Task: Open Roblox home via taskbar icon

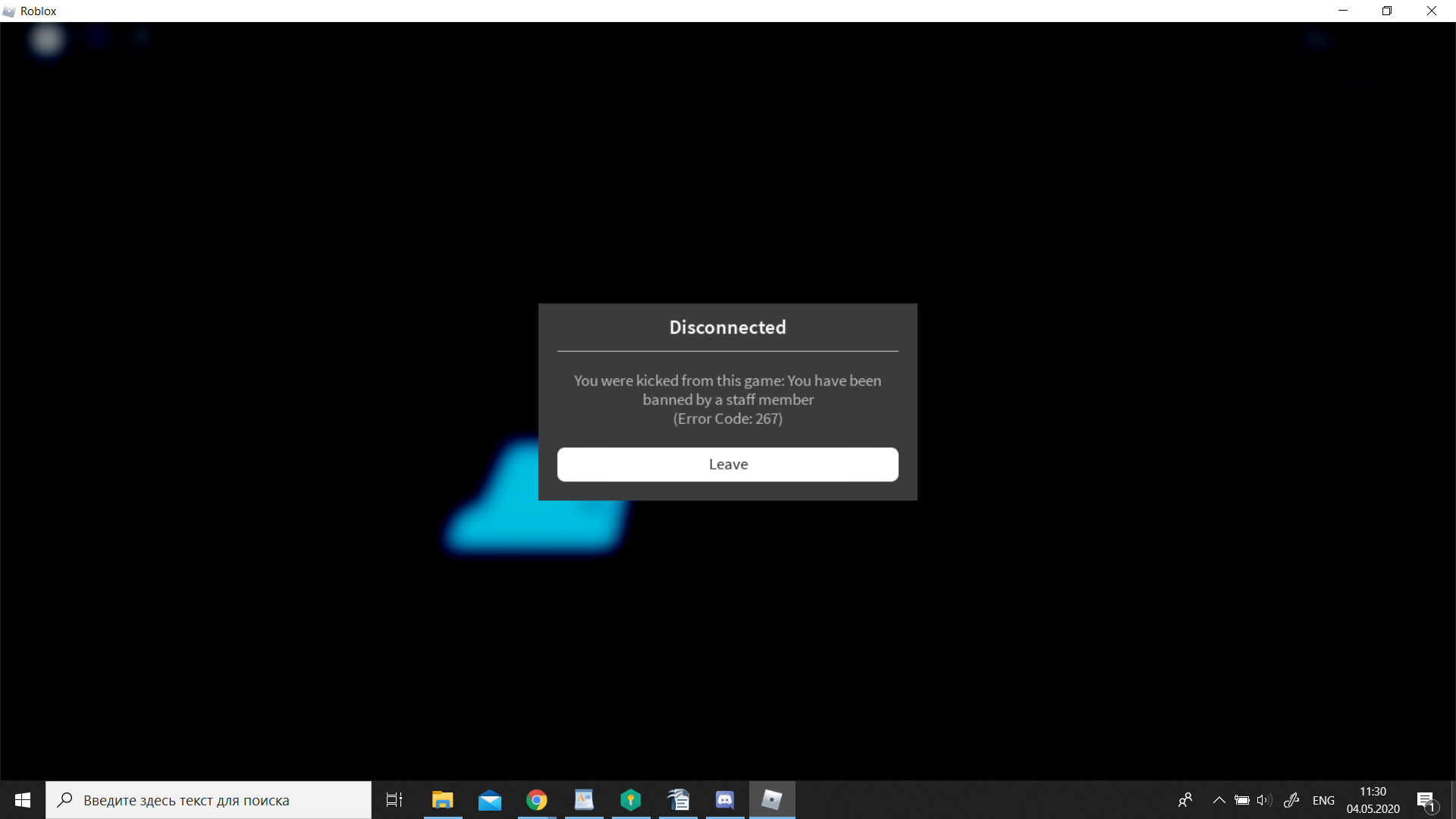Action: (772, 799)
